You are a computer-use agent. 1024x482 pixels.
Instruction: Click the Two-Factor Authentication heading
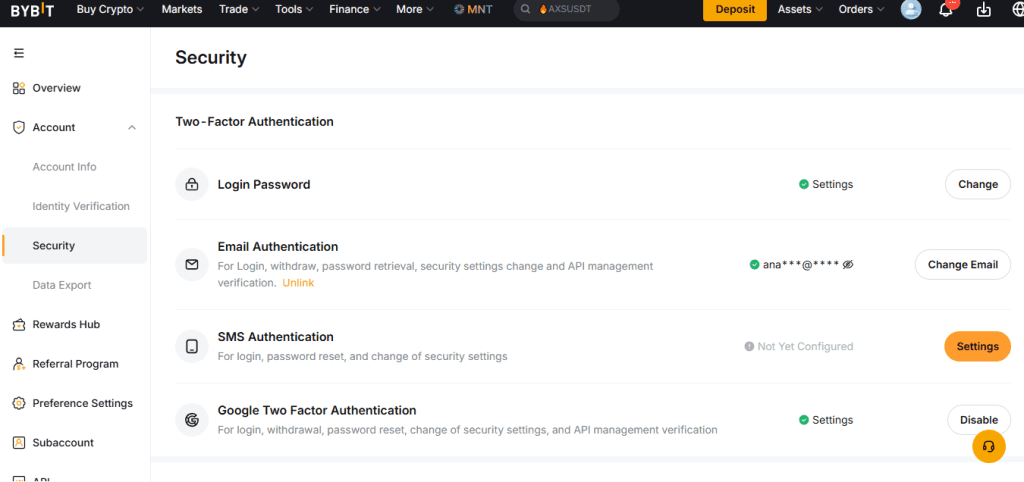[255, 121]
